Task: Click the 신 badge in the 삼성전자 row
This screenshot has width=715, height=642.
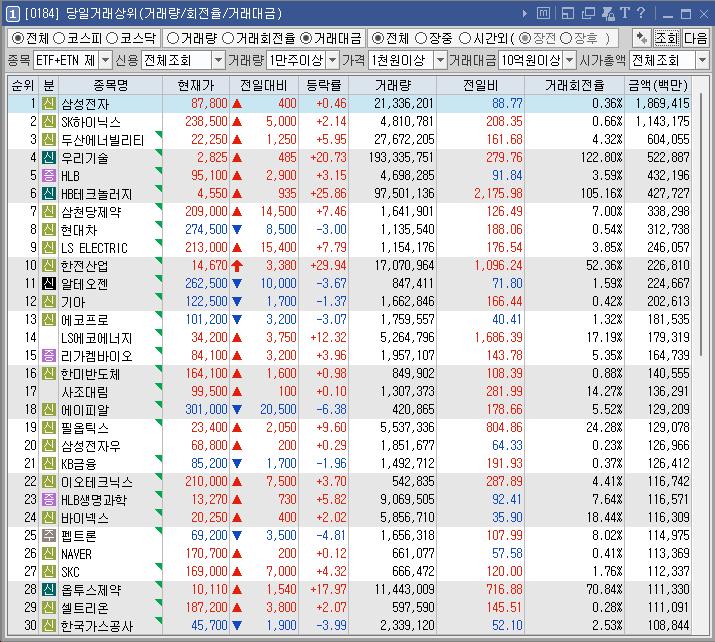Action: click(x=49, y=104)
